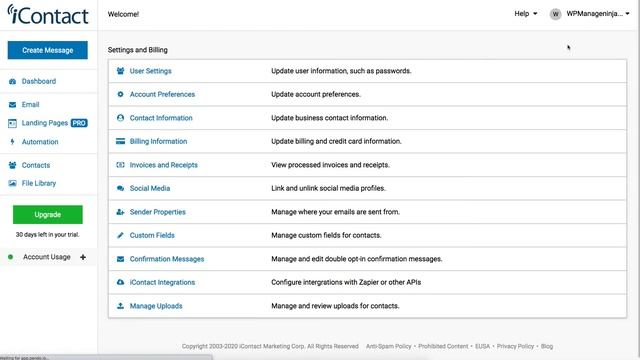Image resolution: width=640 pixels, height=360 pixels.
Task: Click 'Configure intergrations with Zapier' description
Action: click(346, 282)
